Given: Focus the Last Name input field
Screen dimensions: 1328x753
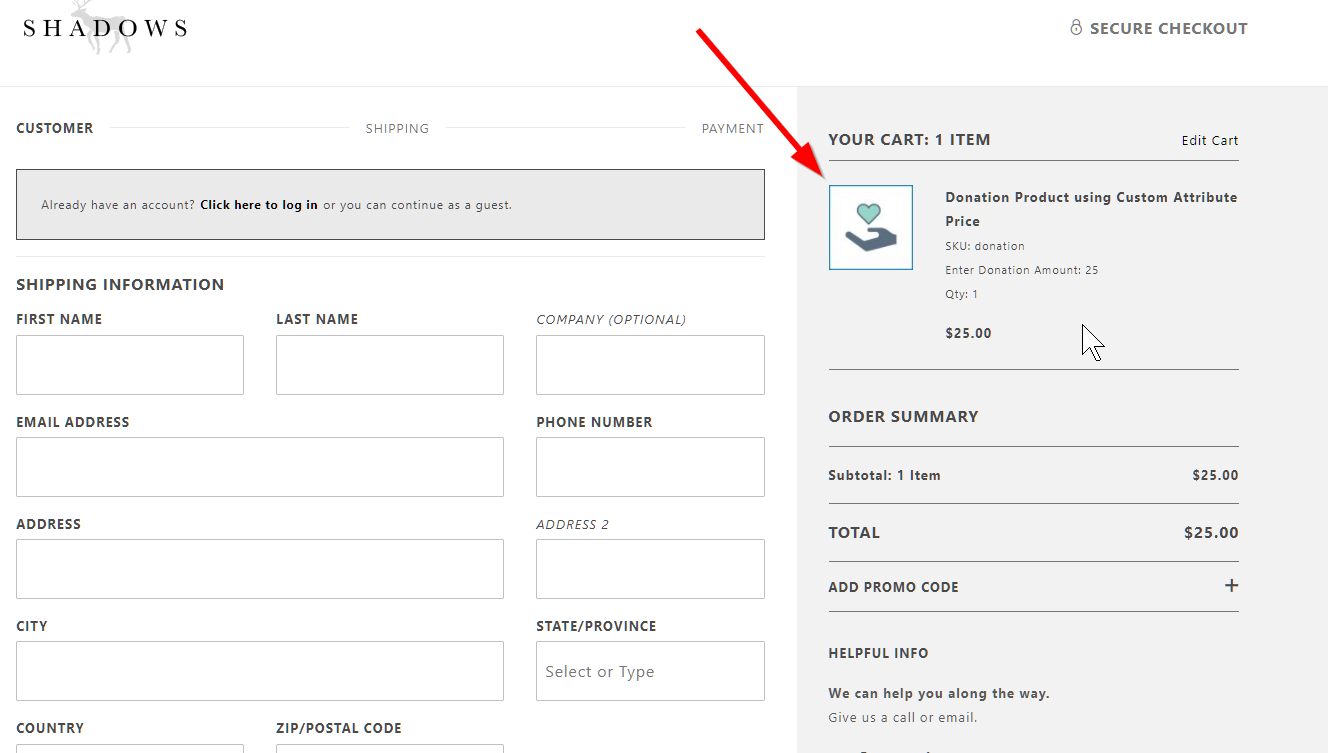Looking at the screenshot, I should coord(390,365).
